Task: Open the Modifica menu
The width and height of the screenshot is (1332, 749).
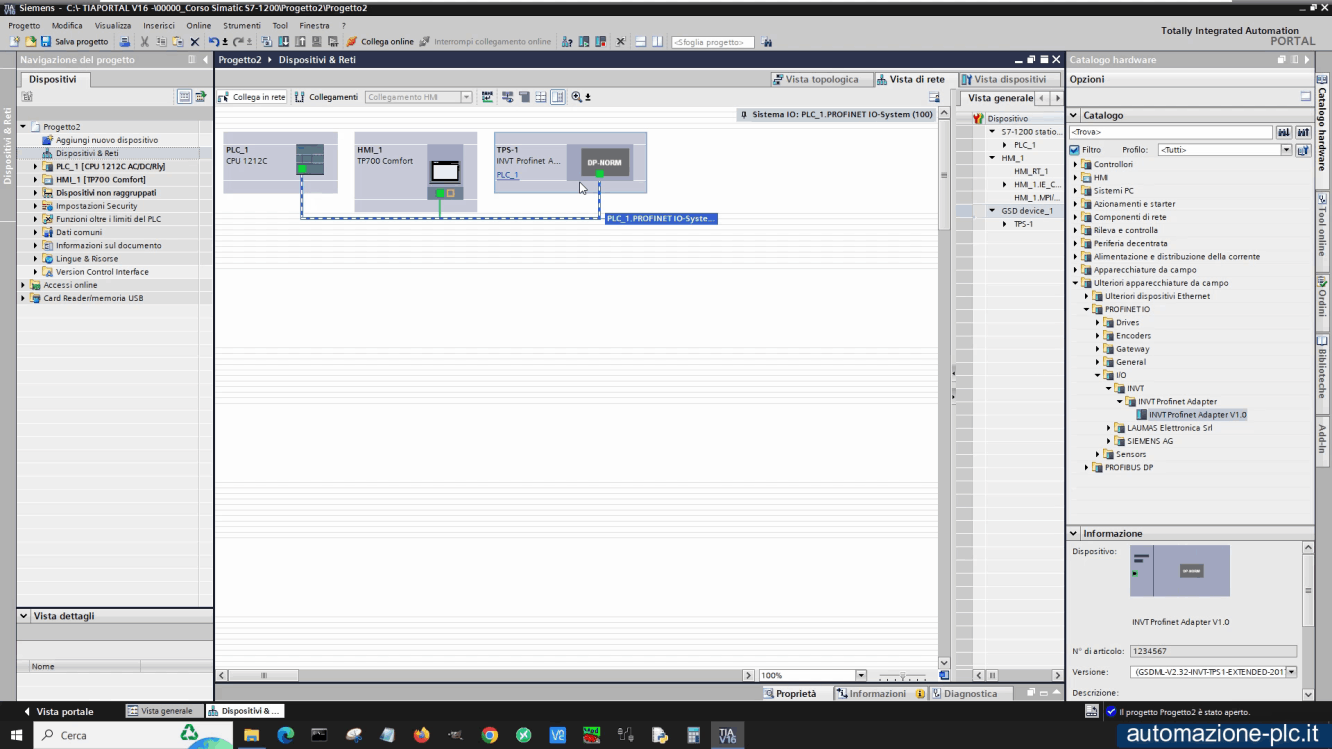Action: pos(67,25)
